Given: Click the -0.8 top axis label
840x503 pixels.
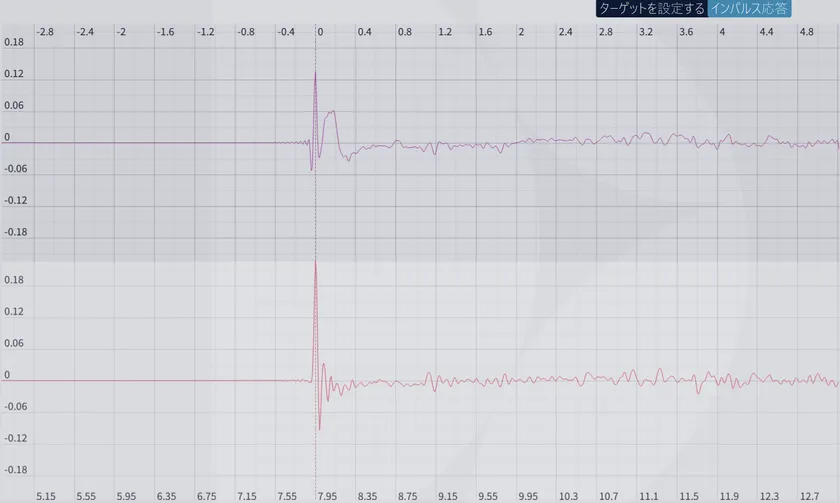Looking at the screenshot, I should click(246, 32).
